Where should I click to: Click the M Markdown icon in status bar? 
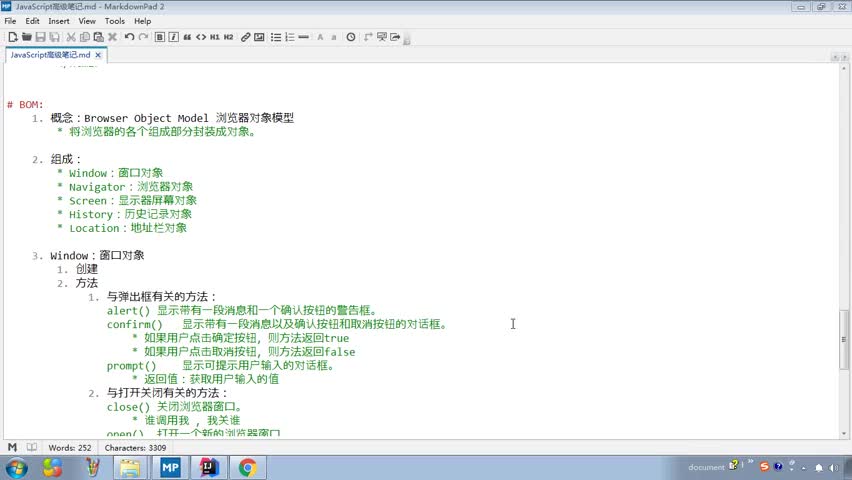(x=12, y=447)
